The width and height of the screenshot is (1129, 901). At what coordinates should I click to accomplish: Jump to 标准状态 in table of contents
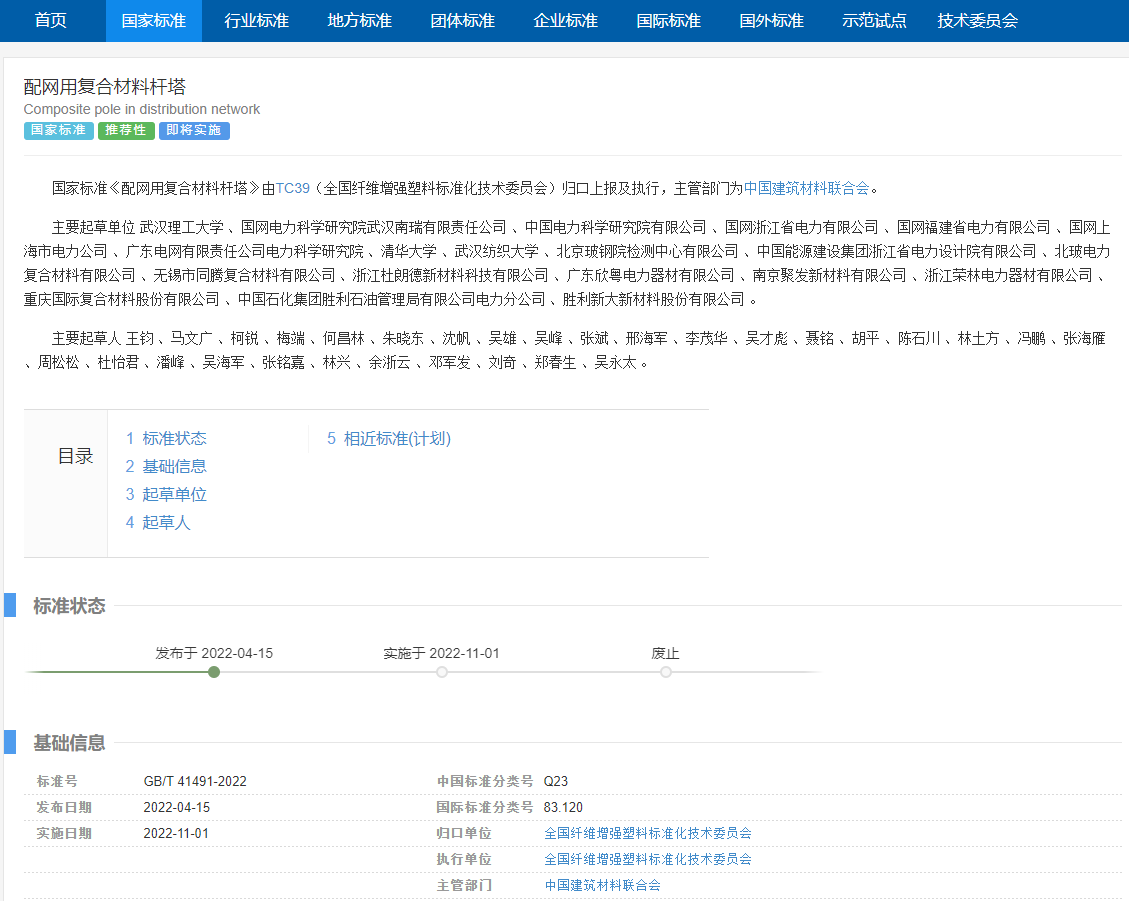pyautogui.click(x=166, y=438)
